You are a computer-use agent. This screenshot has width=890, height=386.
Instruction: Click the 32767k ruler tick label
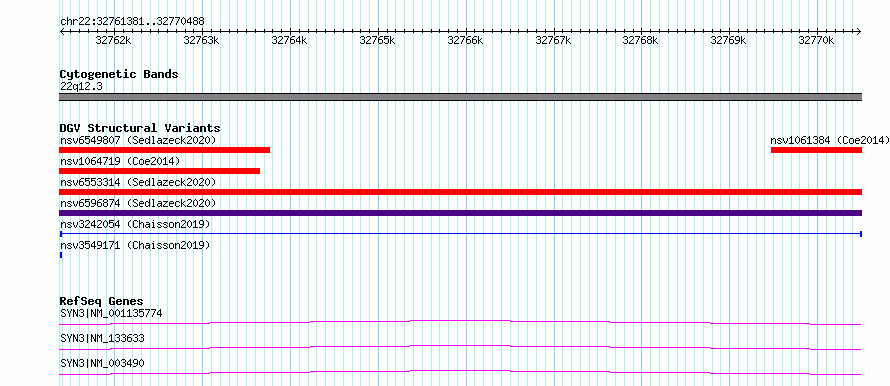tap(553, 41)
